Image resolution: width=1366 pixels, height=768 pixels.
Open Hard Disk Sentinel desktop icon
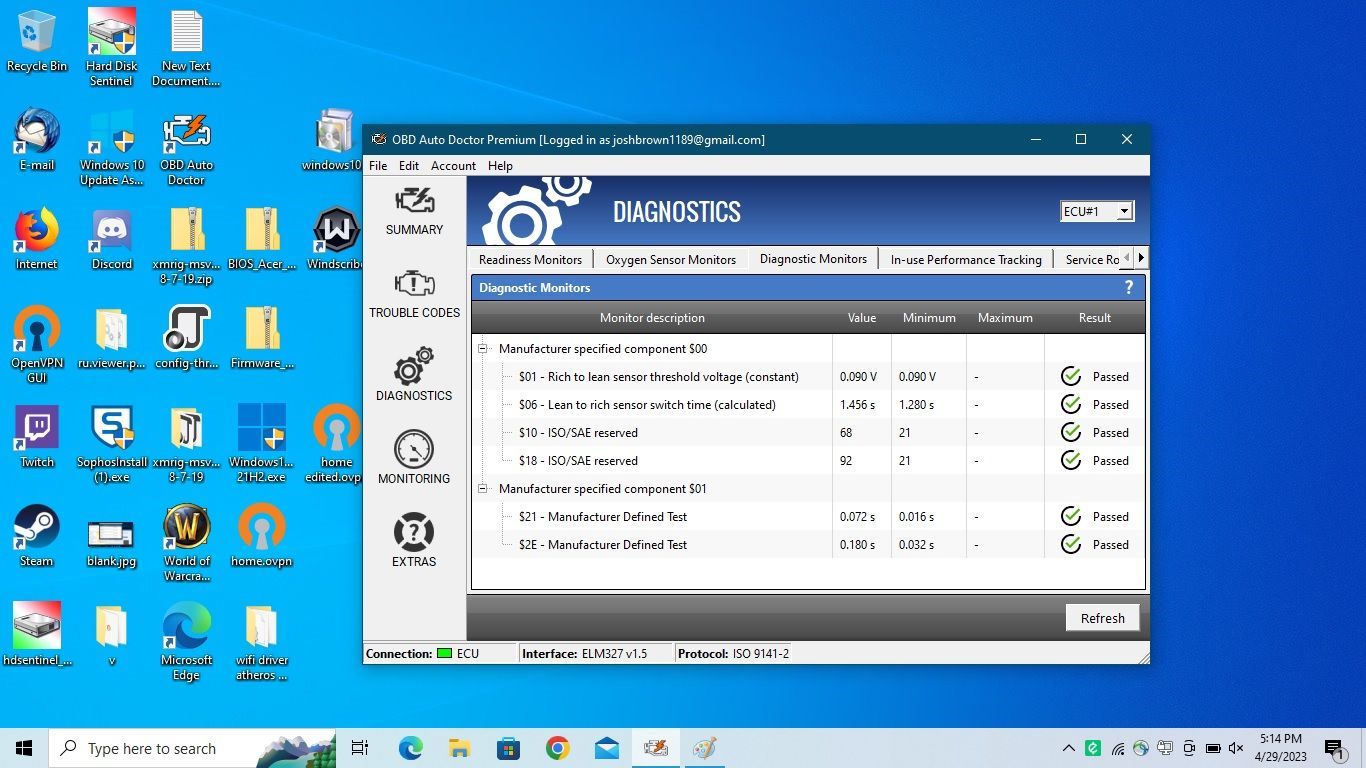coord(111,48)
